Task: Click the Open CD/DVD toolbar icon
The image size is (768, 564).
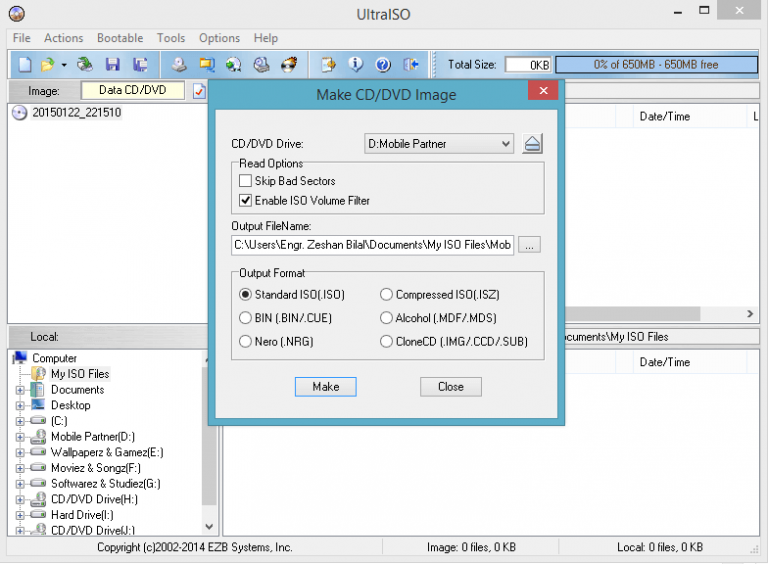Action: point(85,64)
